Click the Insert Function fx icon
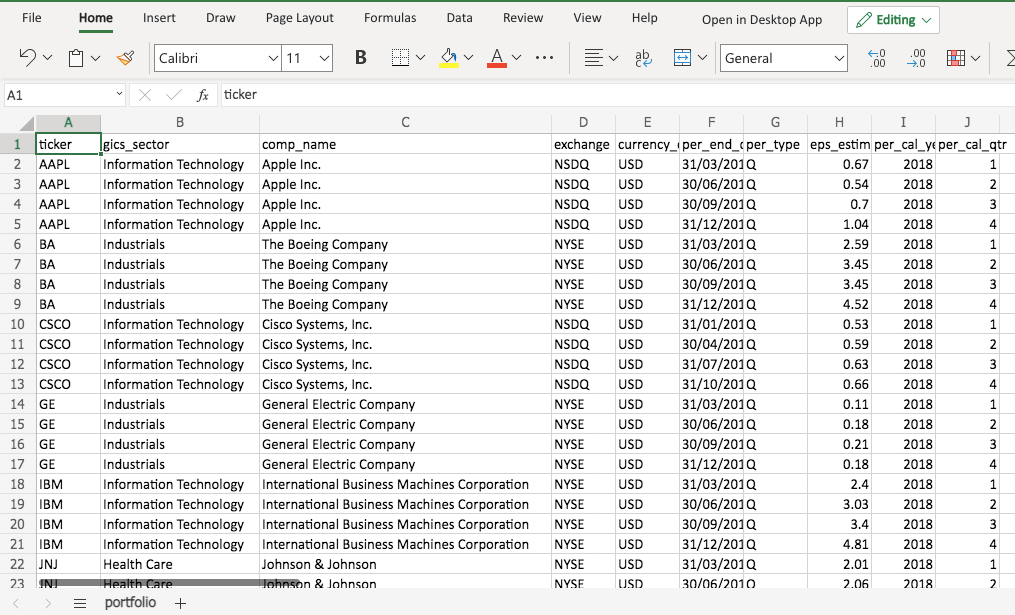The height and width of the screenshot is (615, 1015). (203, 95)
